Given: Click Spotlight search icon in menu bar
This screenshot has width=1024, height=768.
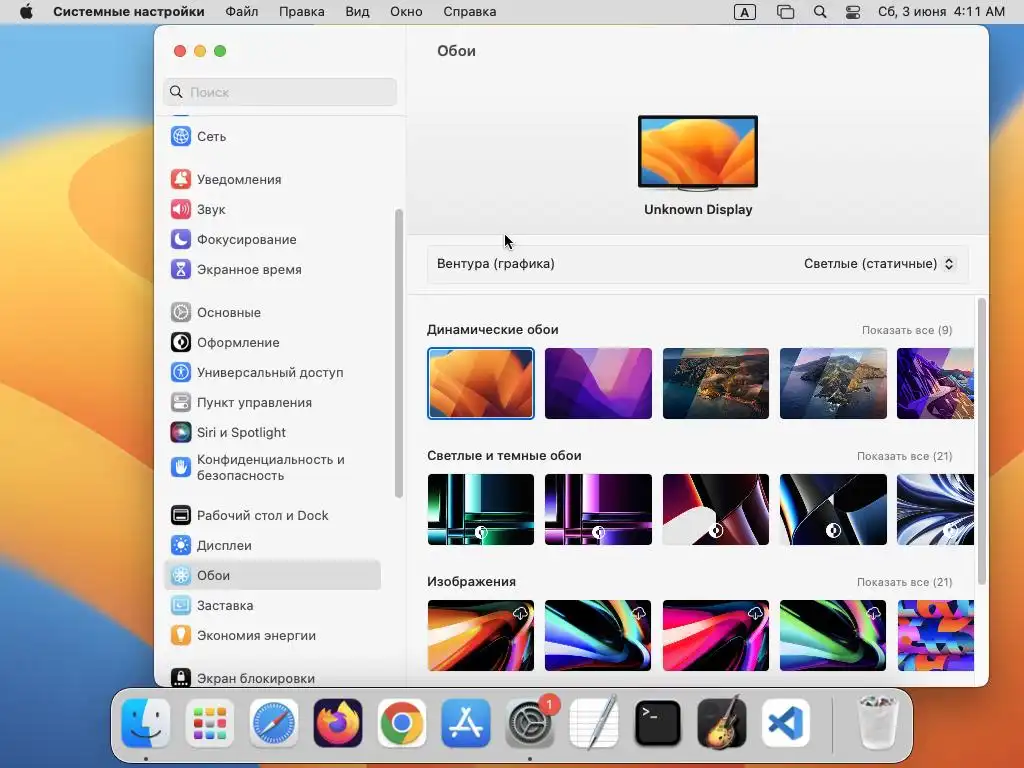Looking at the screenshot, I should click(820, 12).
